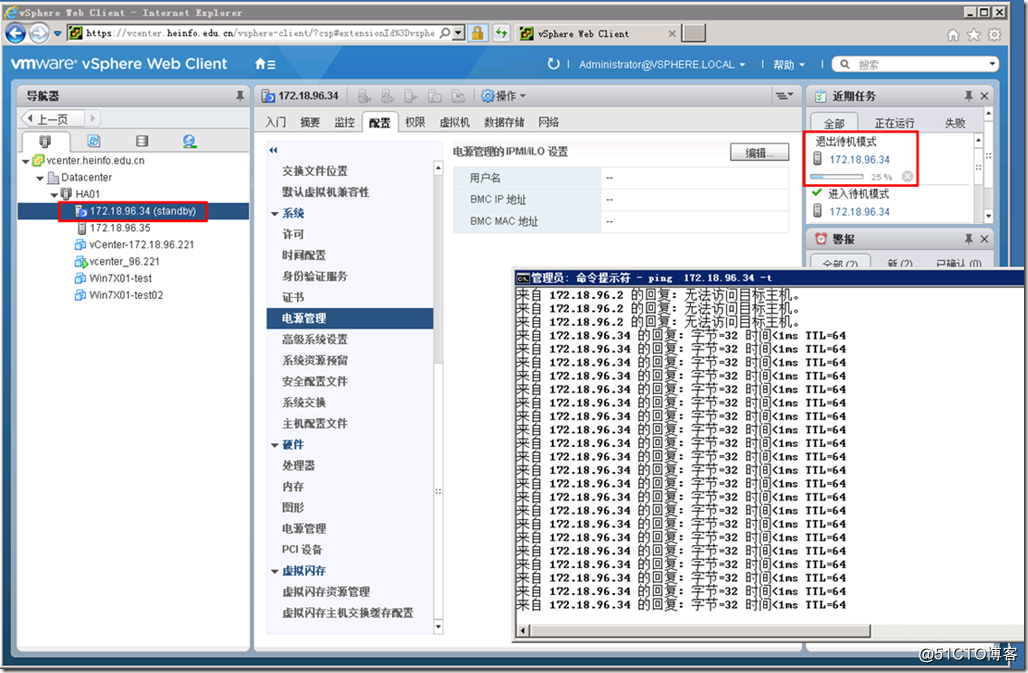This screenshot has width=1028, height=673.
Task: Open the Hosts and Clusters navigator tab
Action: [x=45, y=141]
